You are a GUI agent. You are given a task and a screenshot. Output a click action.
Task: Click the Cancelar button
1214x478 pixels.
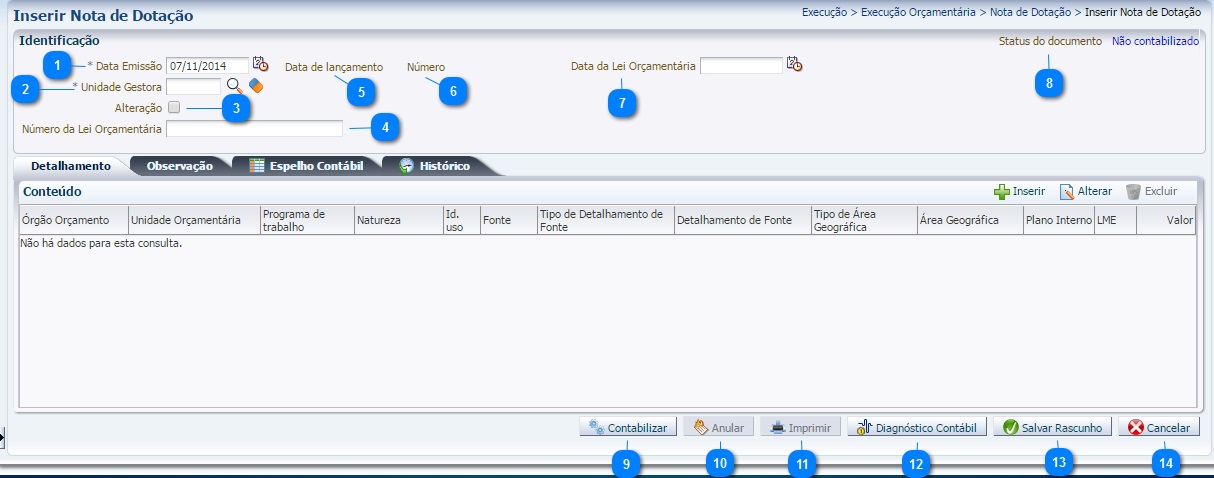1159,428
